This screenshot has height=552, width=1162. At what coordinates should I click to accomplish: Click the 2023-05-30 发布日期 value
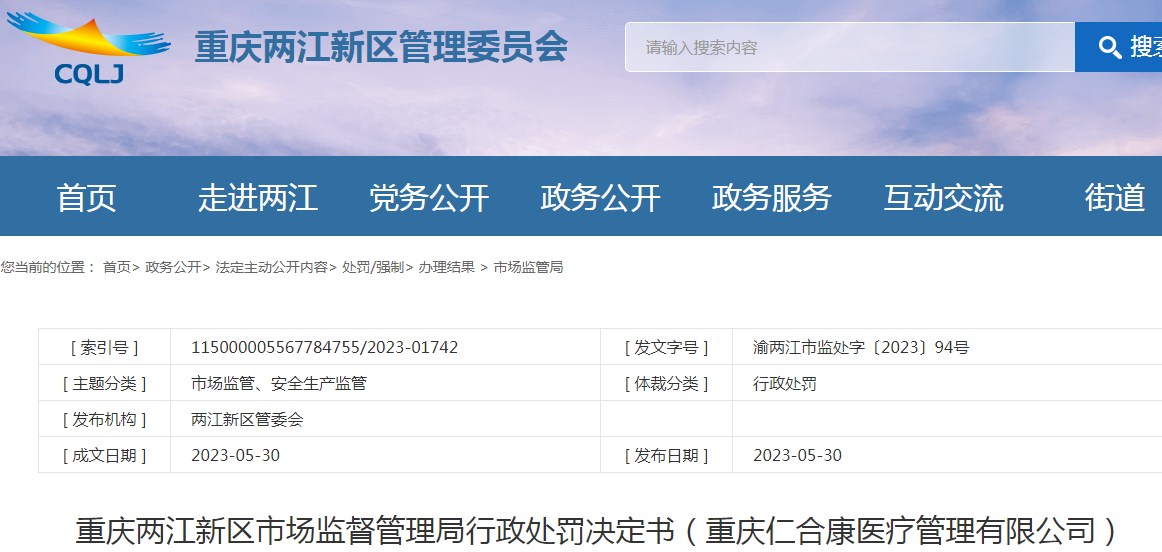(x=797, y=455)
